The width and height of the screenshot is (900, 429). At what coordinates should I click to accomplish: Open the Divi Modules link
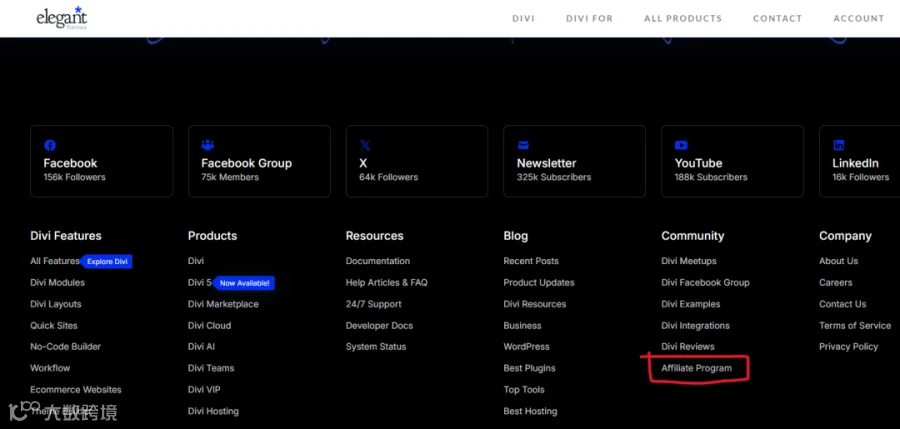pos(57,283)
